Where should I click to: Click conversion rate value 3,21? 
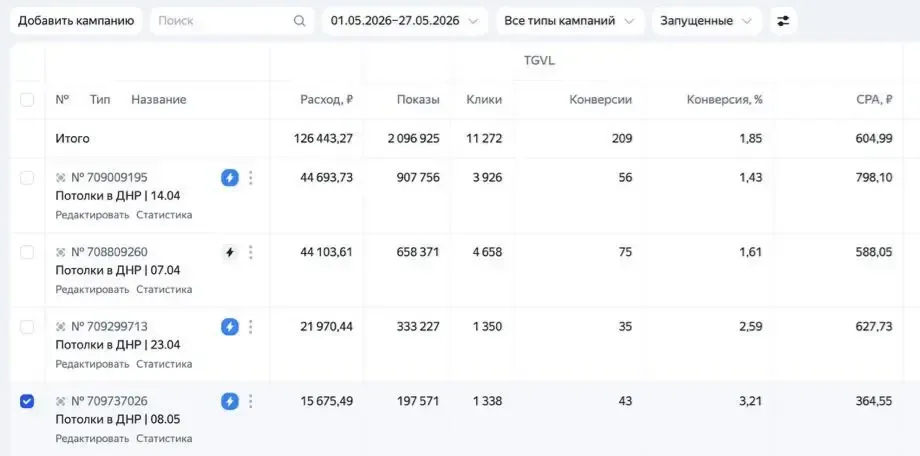[x=752, y=401]
